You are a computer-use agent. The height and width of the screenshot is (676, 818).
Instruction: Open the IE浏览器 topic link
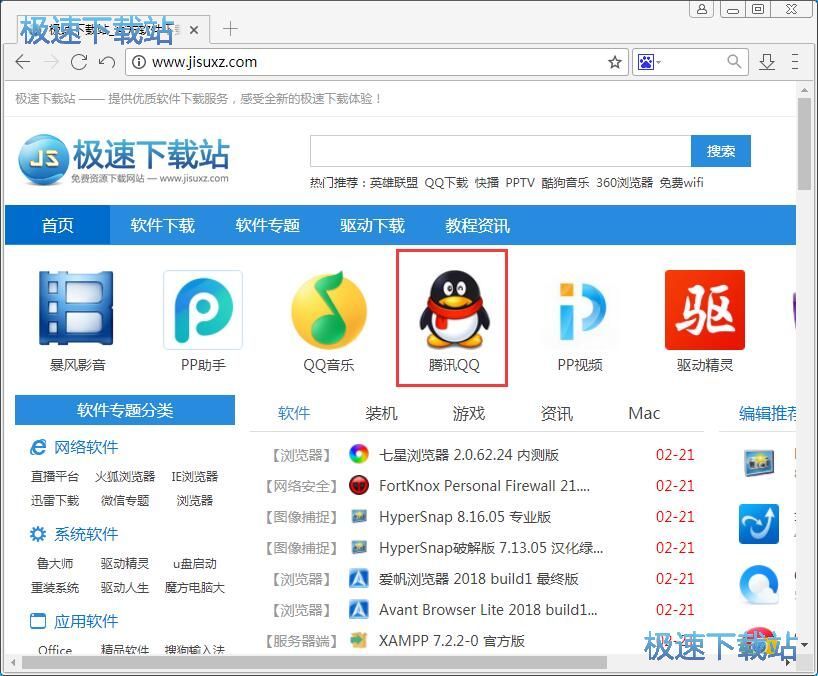click(x=195, y=476)
